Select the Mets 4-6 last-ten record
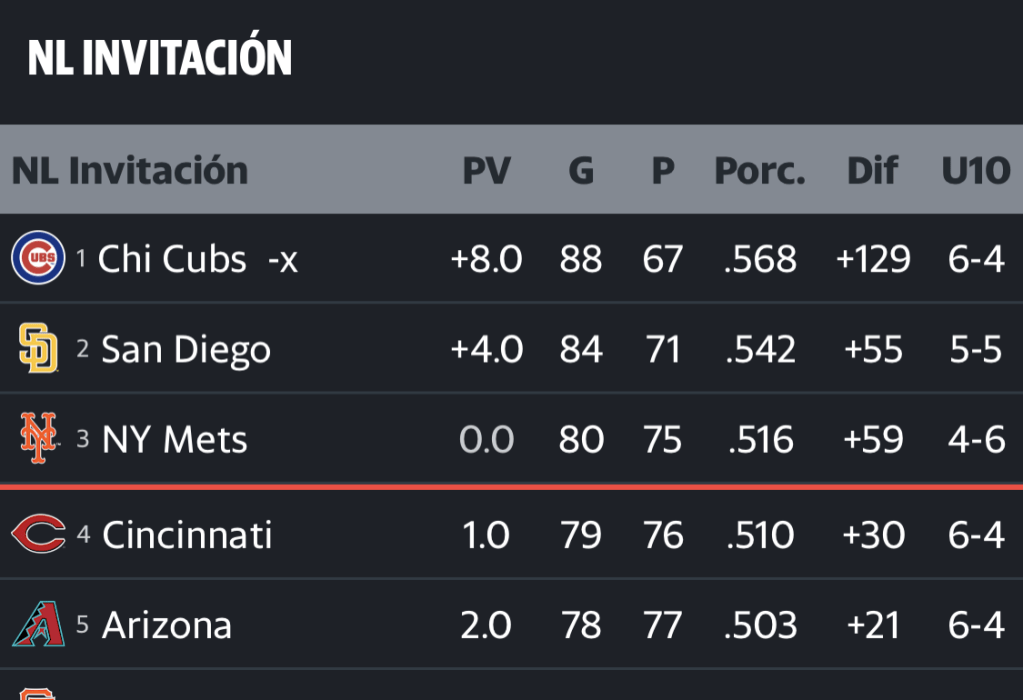This screenshot has width=1023, height=700. (975, 440)
